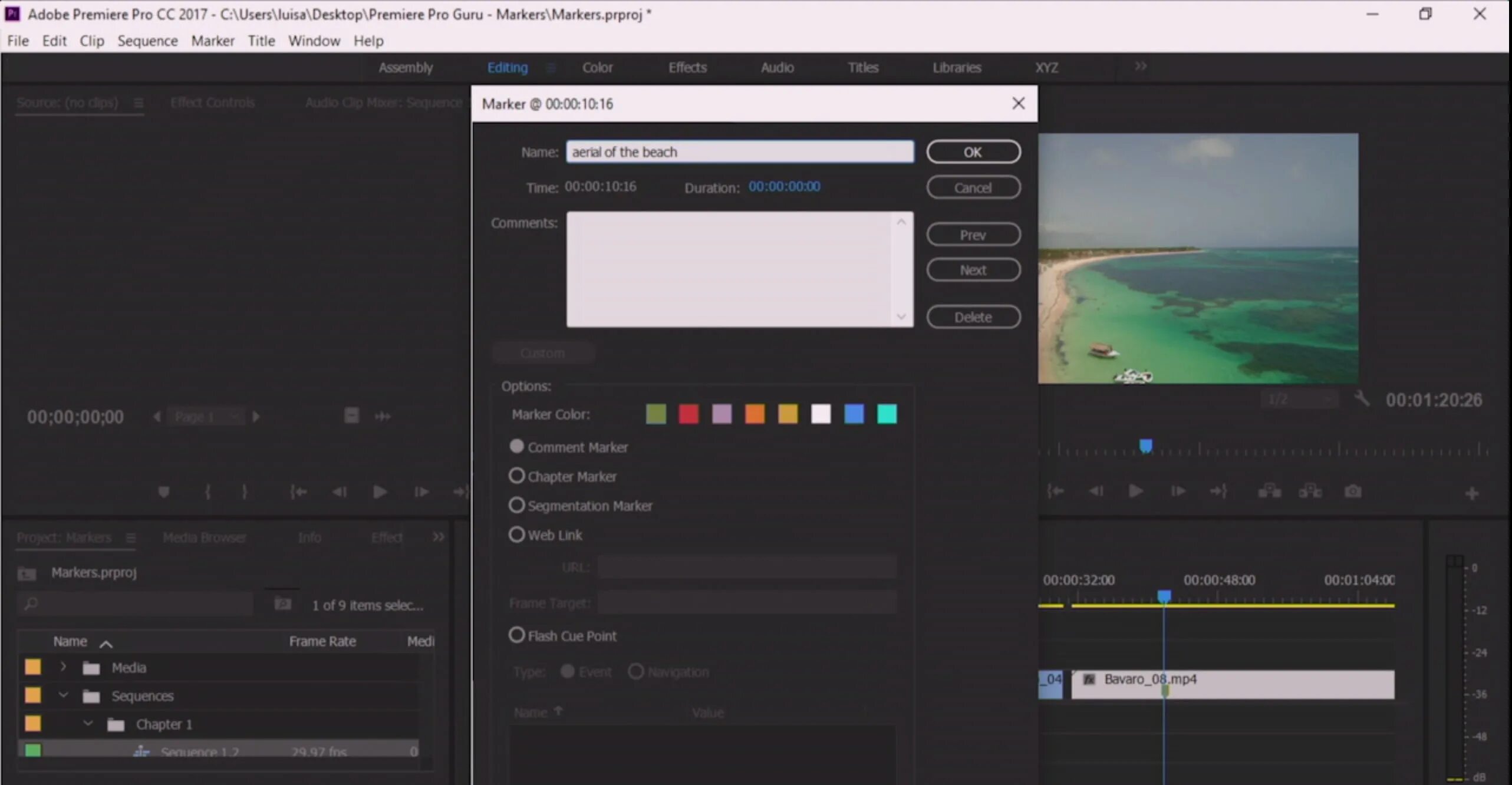Click Next to go to next marker
This screenshot has width=1512, height=785.
tap(973, 270)
